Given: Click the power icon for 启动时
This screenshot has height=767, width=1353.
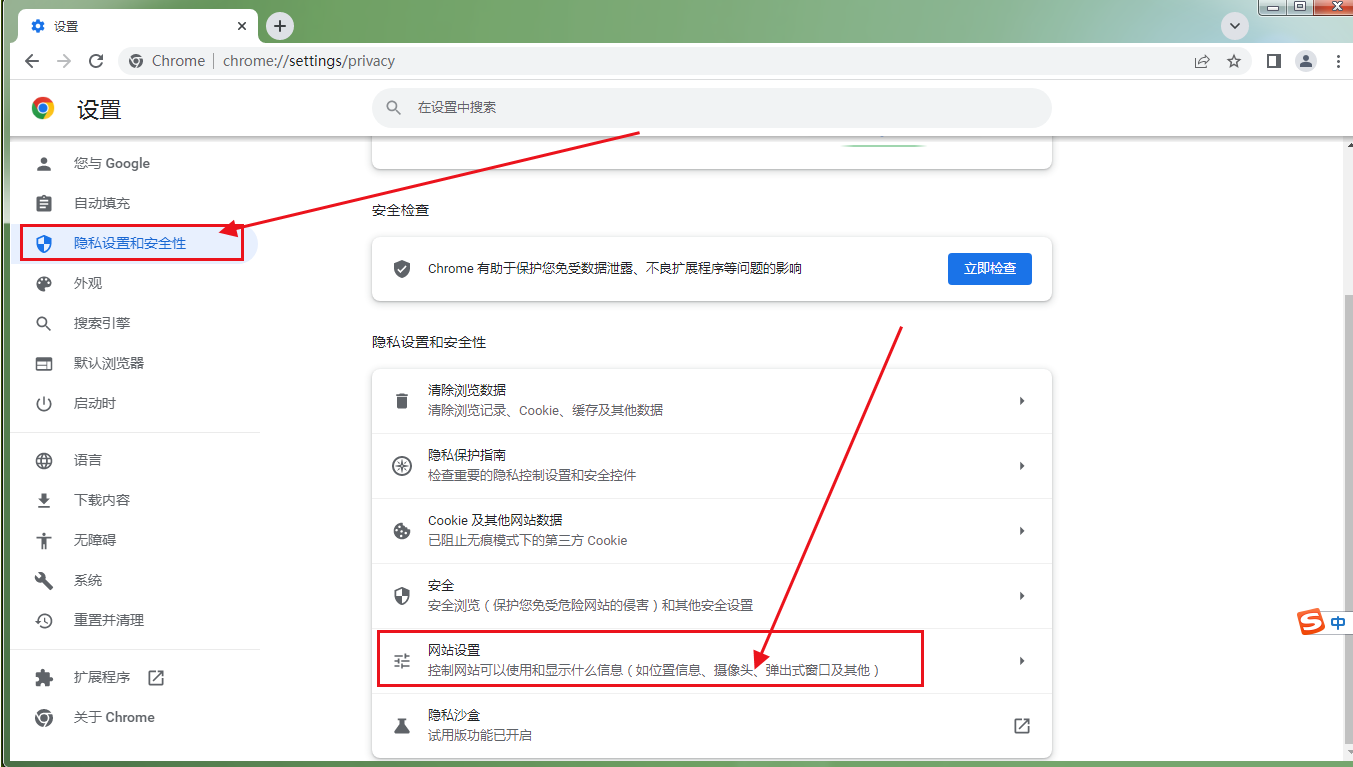Looking at the screenshot, I should coord(44,403).
